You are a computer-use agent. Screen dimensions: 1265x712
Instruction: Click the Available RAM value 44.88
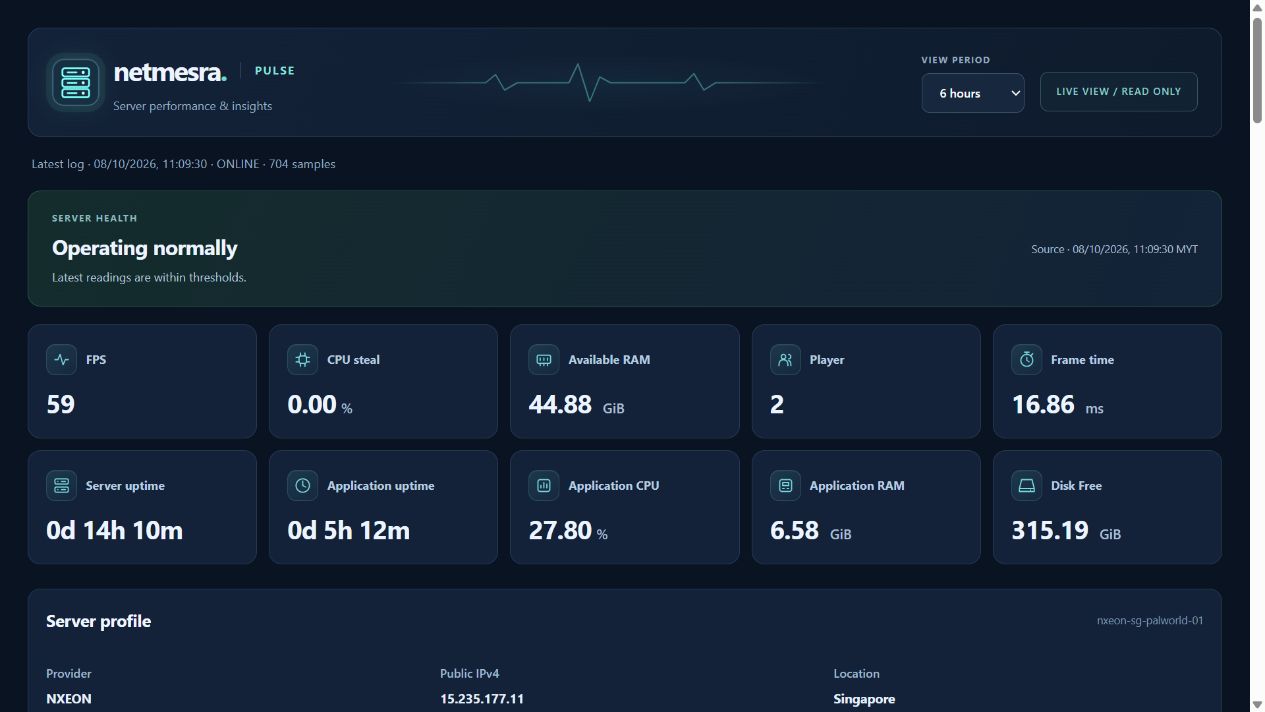[560, 404]
